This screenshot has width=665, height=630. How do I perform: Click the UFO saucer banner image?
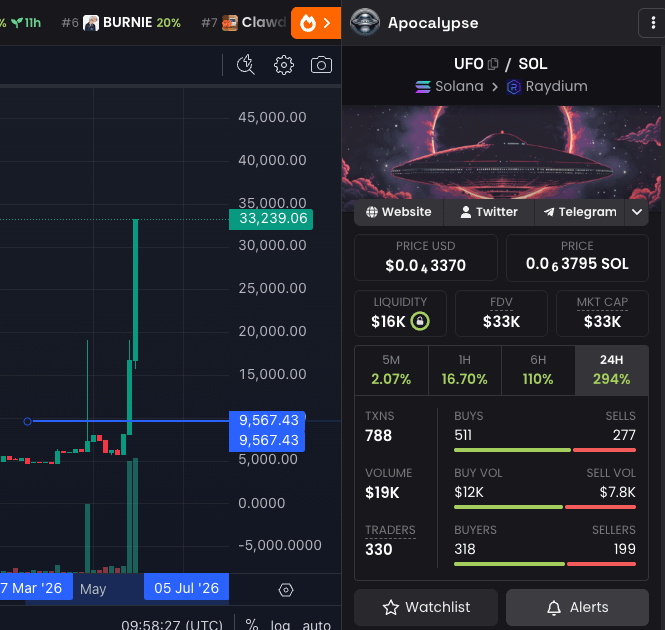pyautogui.click(x=501, y=152)
